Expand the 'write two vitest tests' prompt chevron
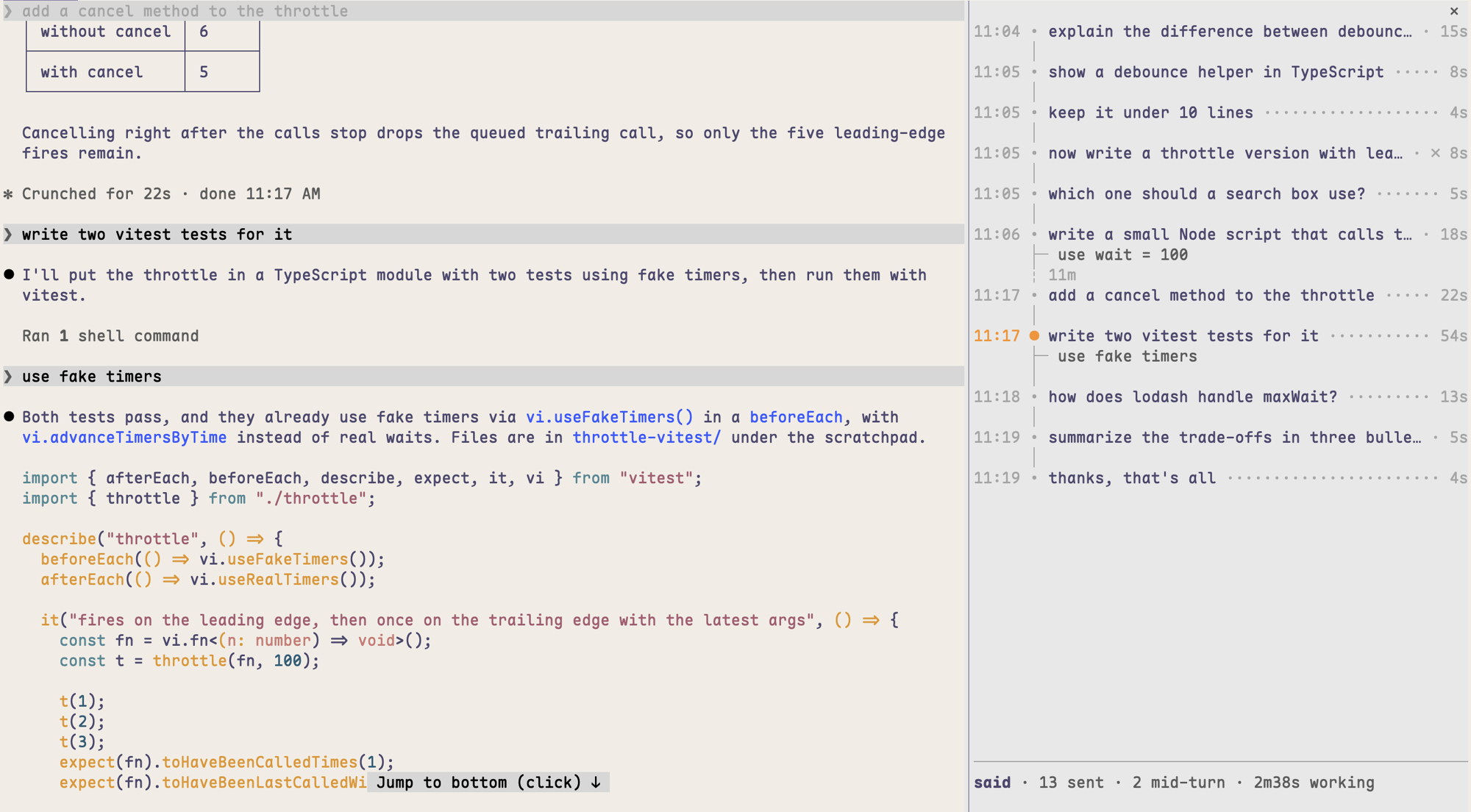 click(x=8, y=235)
